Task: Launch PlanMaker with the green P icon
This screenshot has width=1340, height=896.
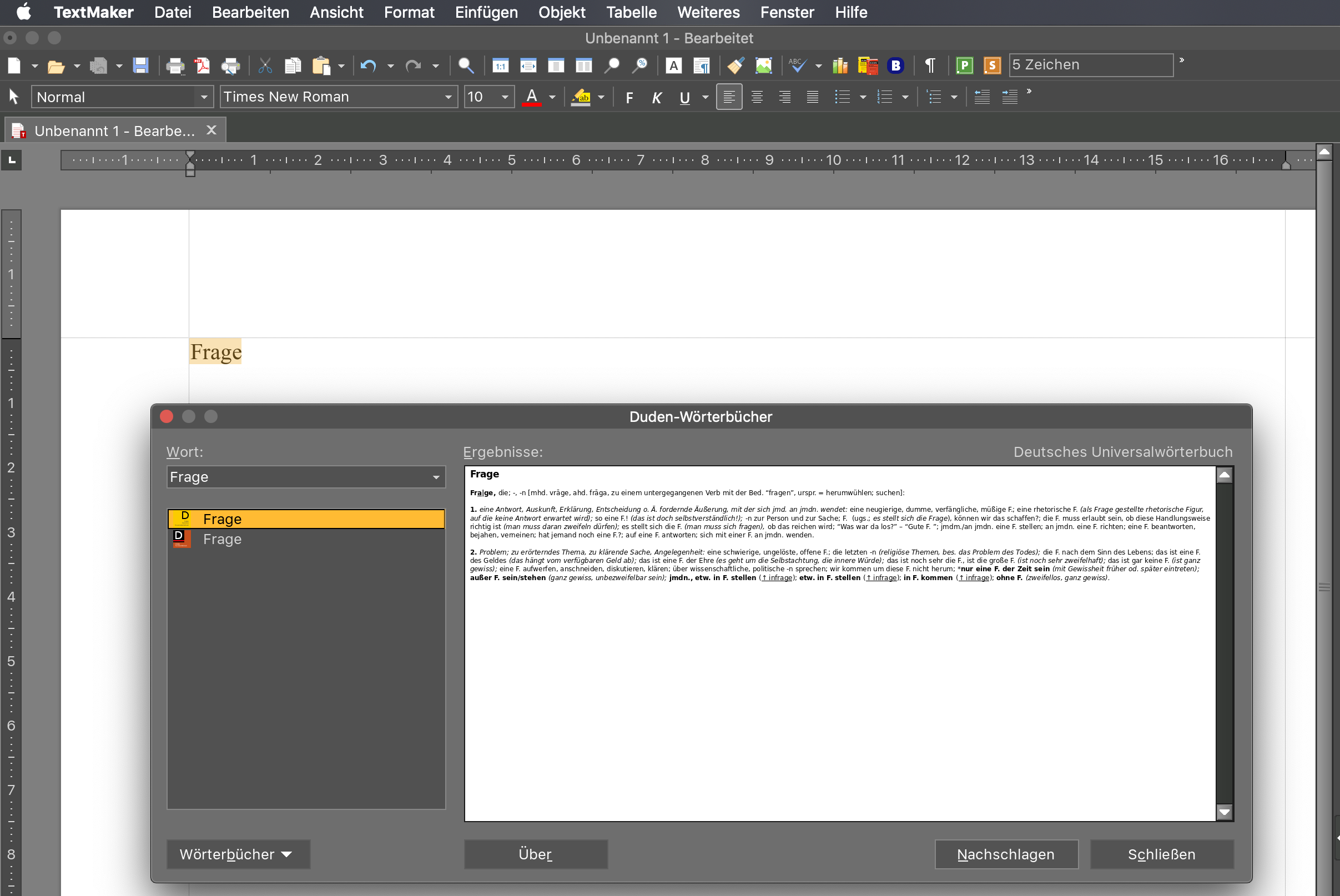Action: pos(965,66)
